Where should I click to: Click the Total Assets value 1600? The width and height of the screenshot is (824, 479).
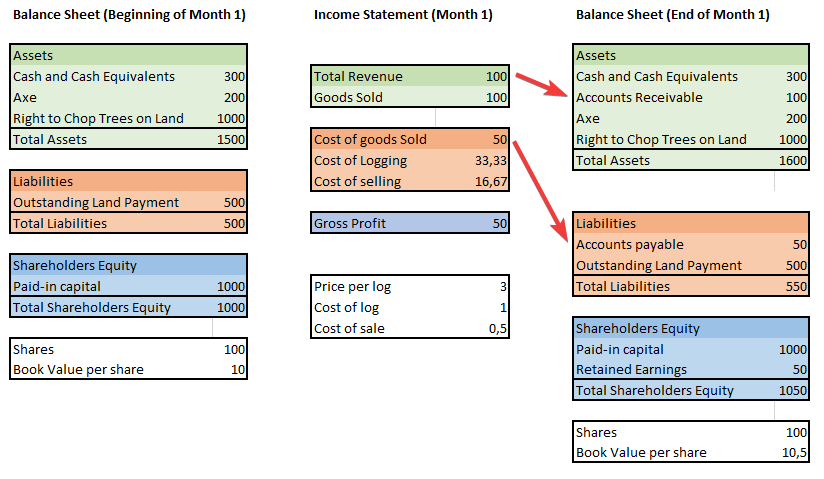792,161
